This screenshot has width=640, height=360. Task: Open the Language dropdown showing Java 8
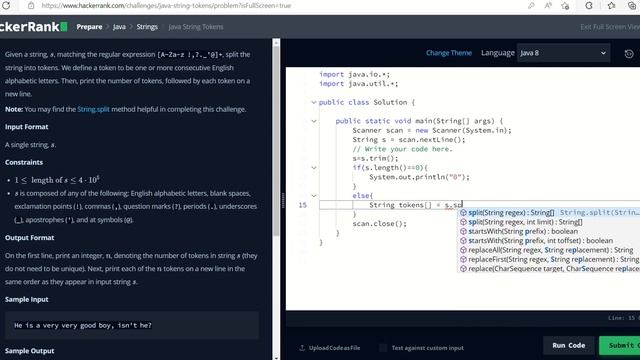point(563,53)
